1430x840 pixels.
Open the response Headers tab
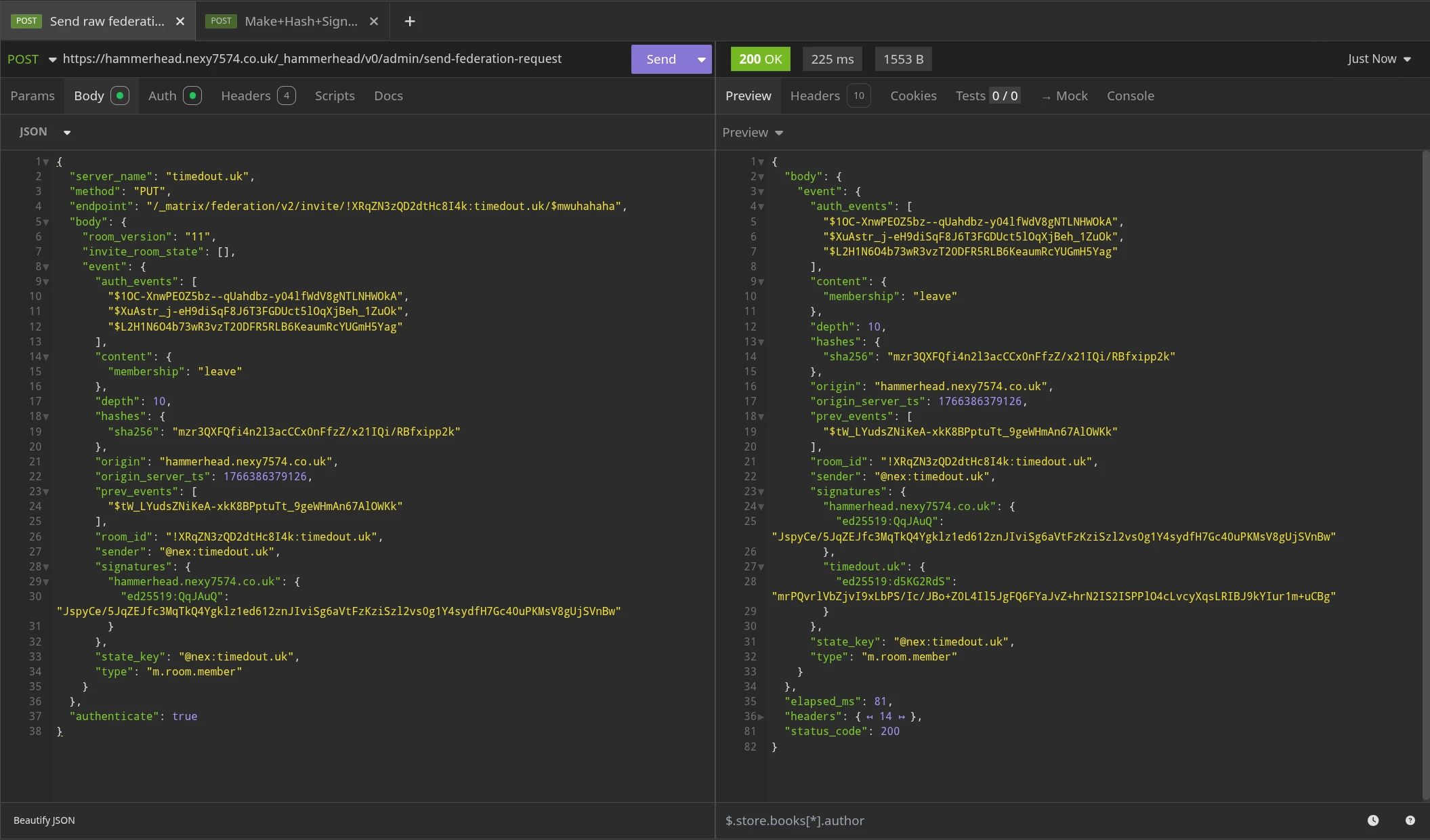click(815, 96)
